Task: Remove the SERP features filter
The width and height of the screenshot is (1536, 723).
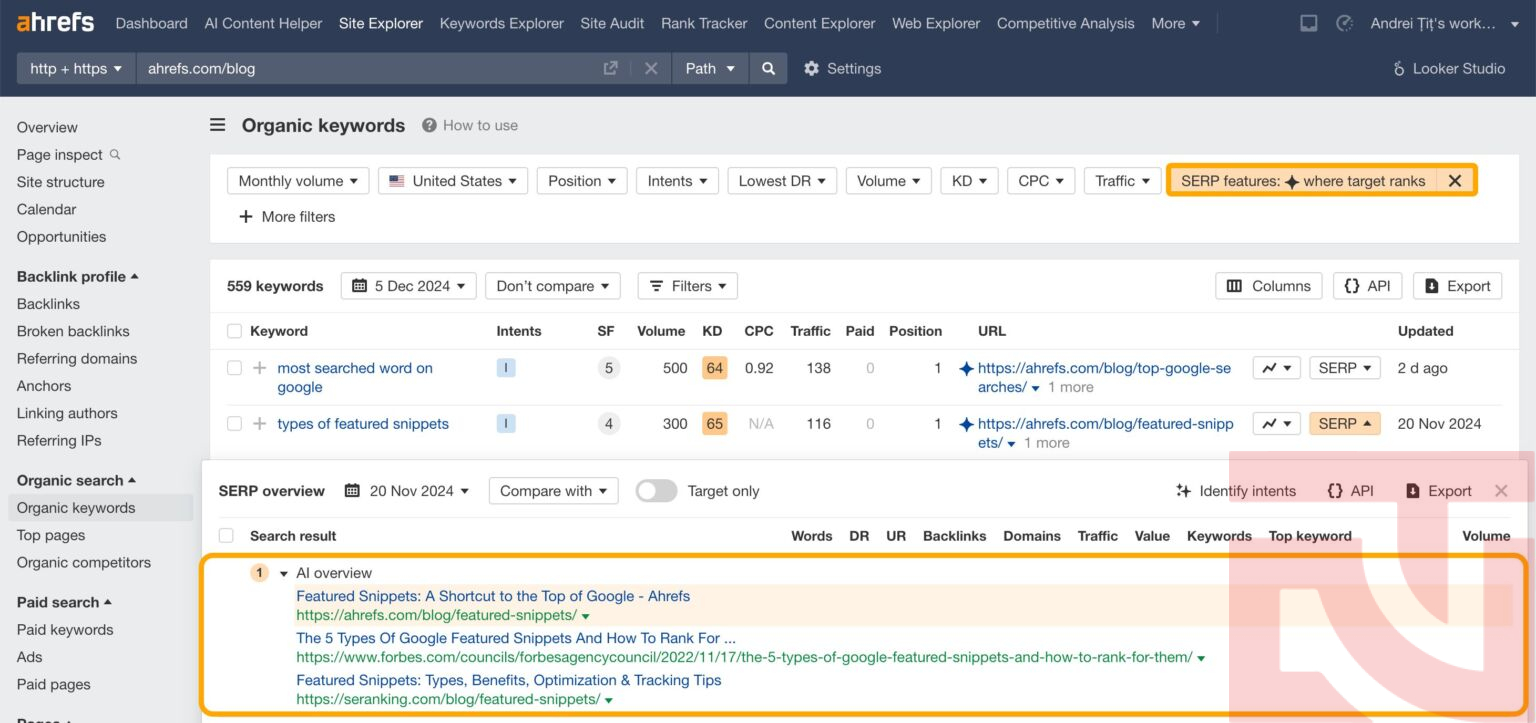Action: tap(1455, 181)
